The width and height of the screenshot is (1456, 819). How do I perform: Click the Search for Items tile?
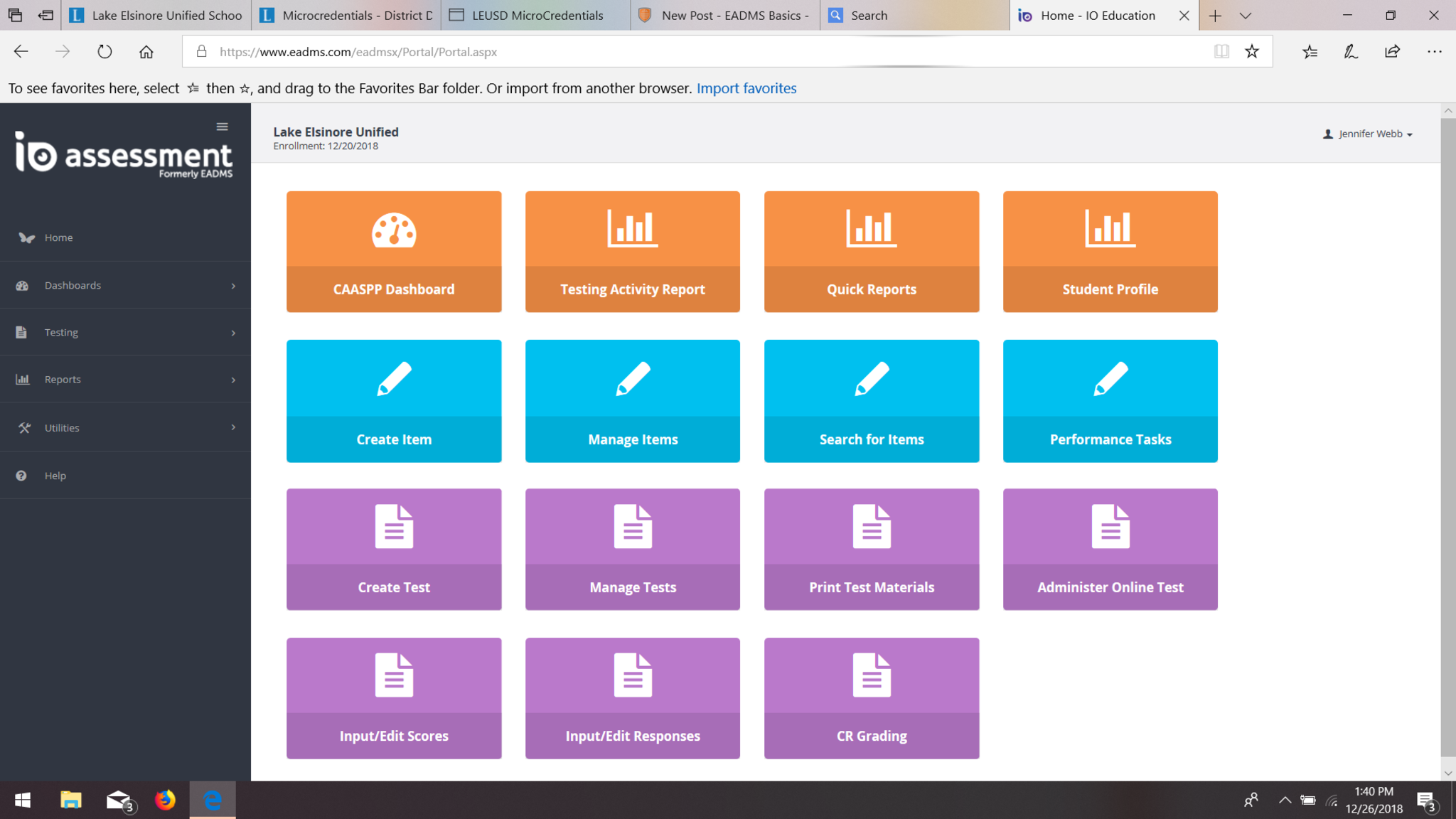point(871,400)
